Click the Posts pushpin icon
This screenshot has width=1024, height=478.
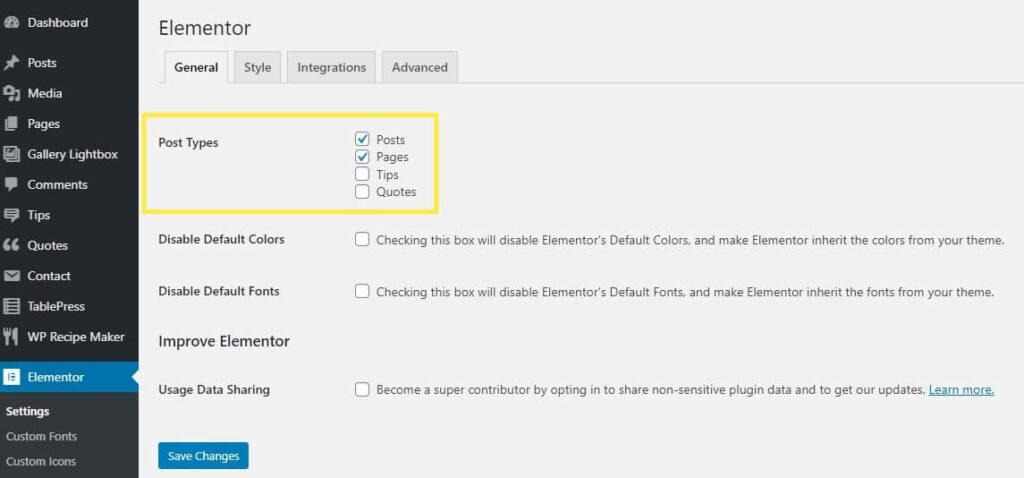click(x=11, y=63)
